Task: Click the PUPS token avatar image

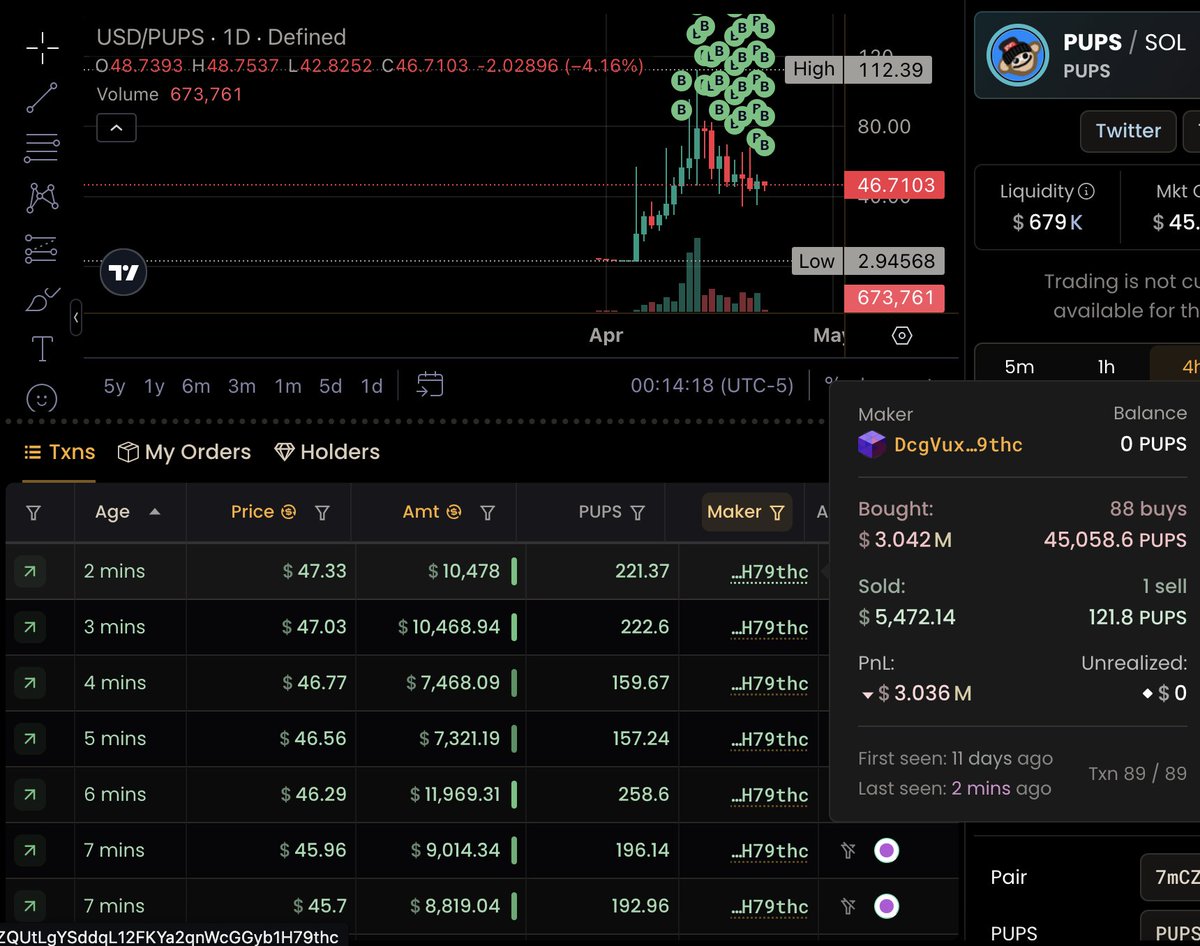Action: click(x=1017, y=56)
